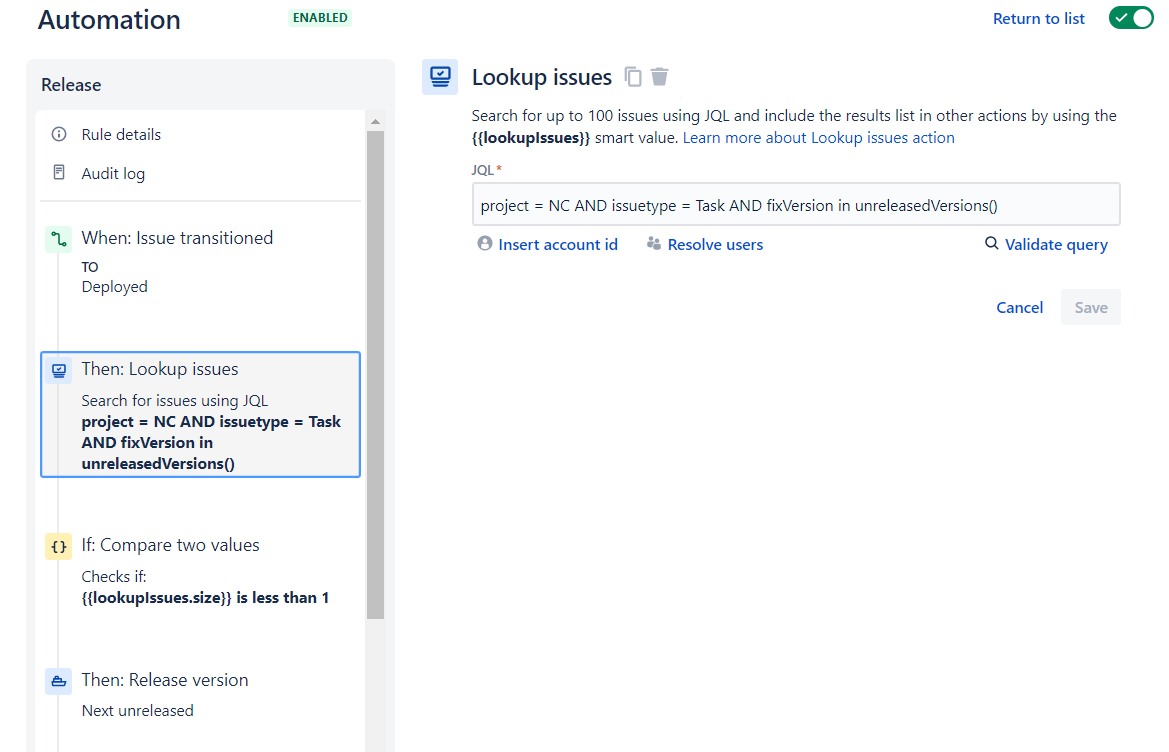Click the Cancel button
Viewport: 1169px width, 752px height.
(x=1019, y=307)
